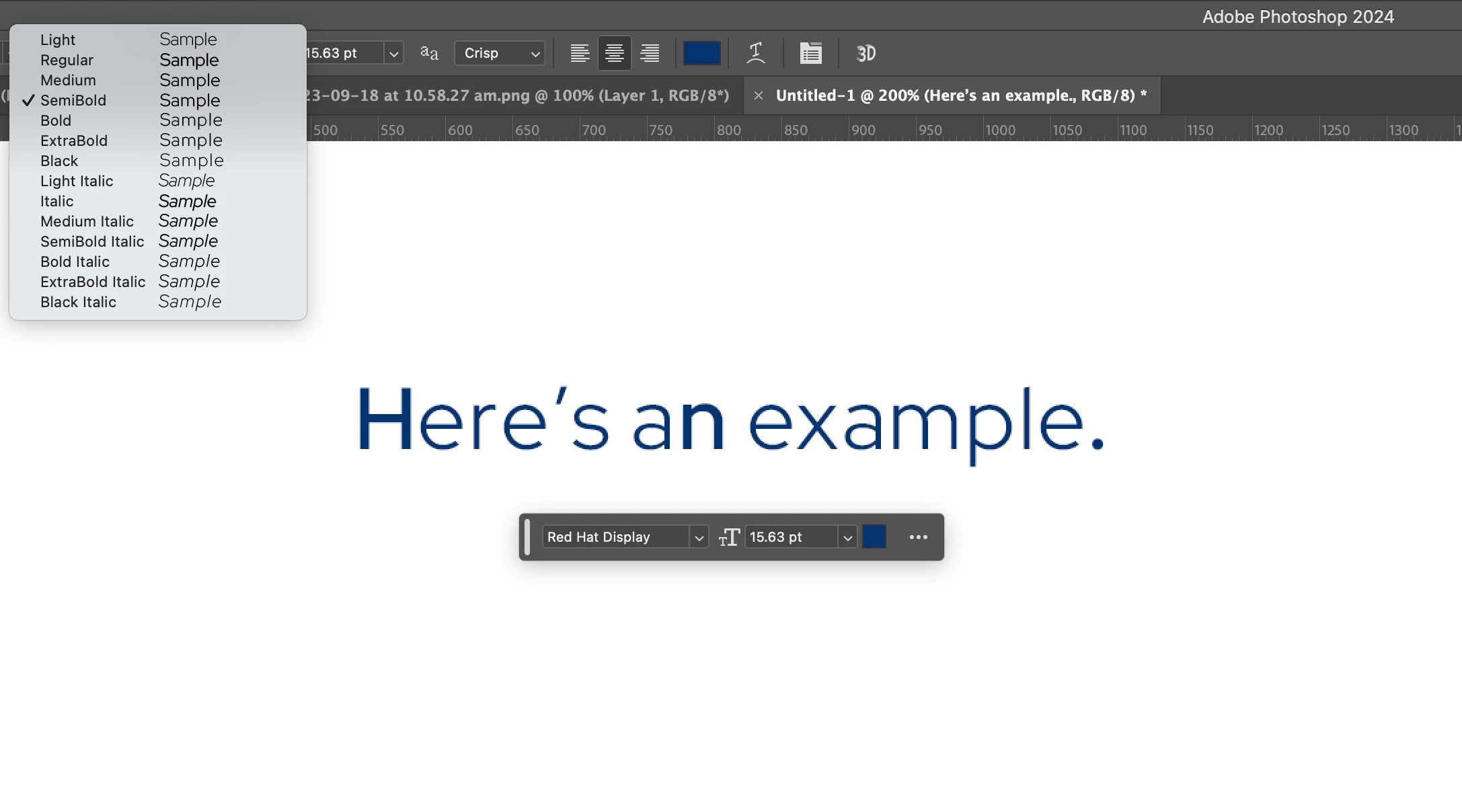Pick the Light font style

click(x=58, y=40)
